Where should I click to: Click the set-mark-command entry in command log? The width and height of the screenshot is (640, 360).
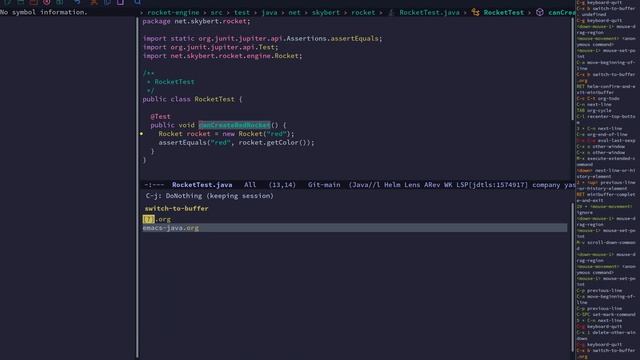click(606, 314)
